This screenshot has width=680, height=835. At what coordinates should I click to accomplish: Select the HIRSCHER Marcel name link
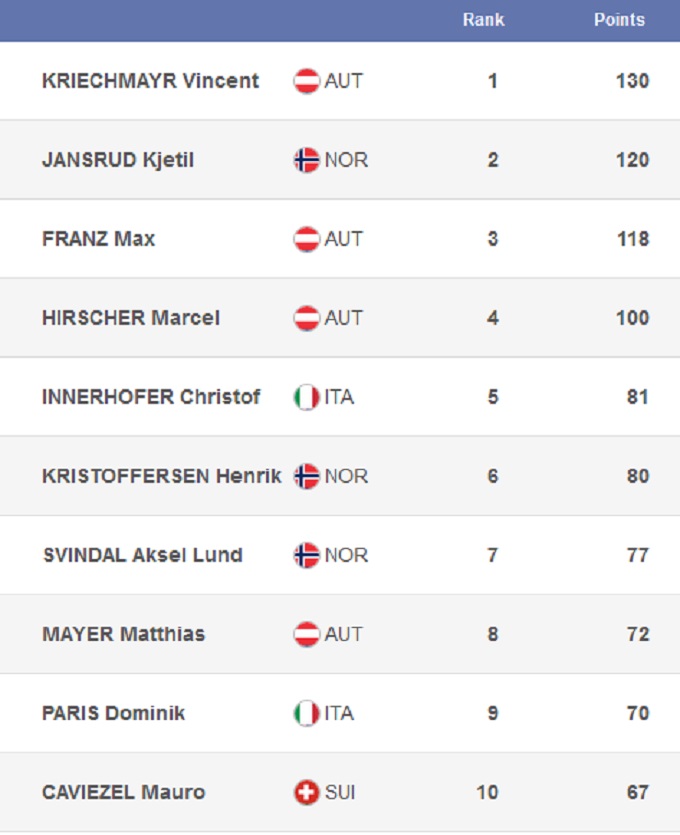[131, 318]
